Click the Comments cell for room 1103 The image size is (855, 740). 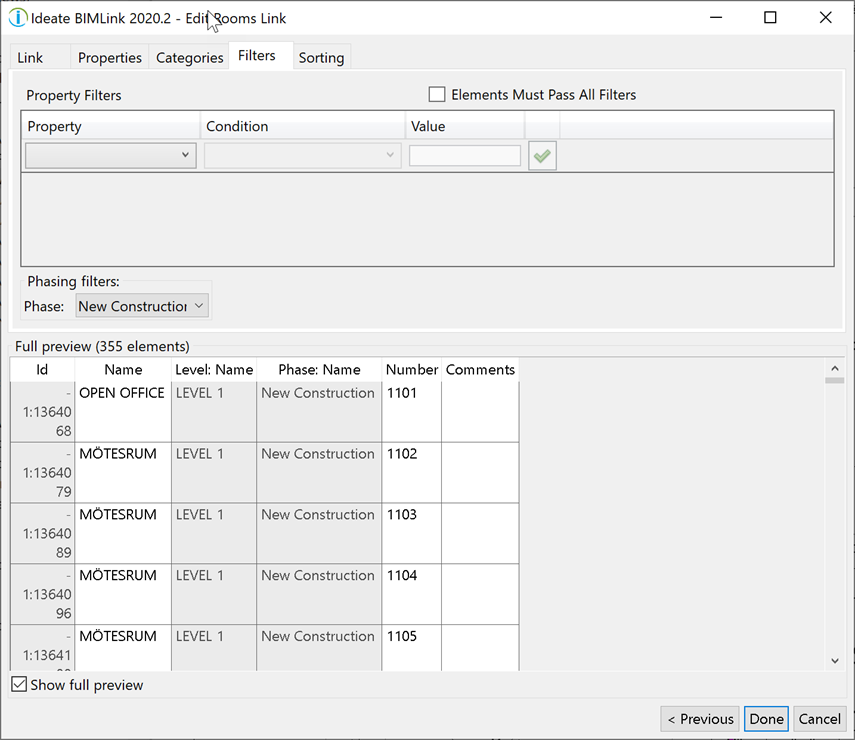(x=480, y=533)
